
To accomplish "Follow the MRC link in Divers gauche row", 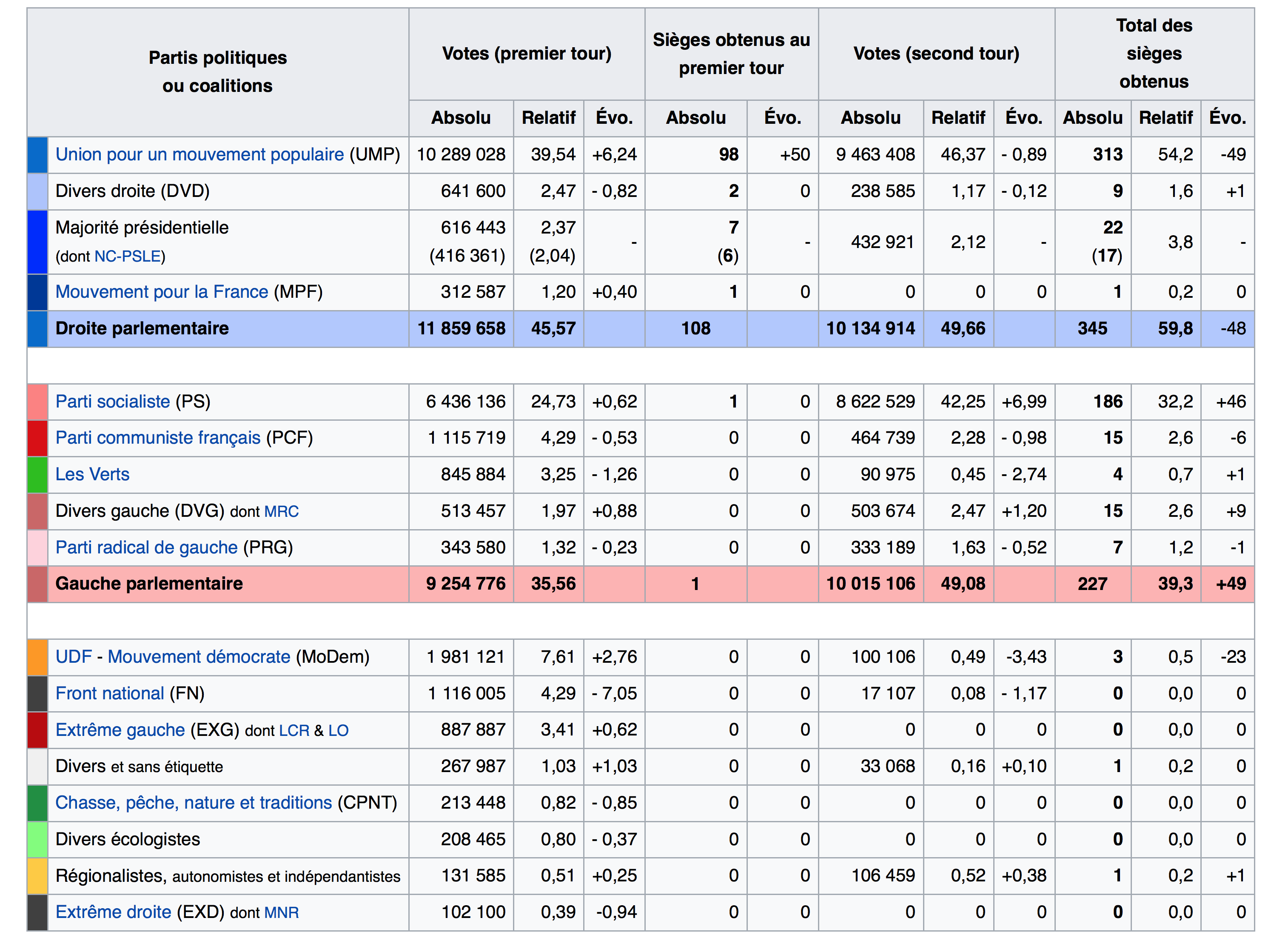I will [x=282, y=511].
